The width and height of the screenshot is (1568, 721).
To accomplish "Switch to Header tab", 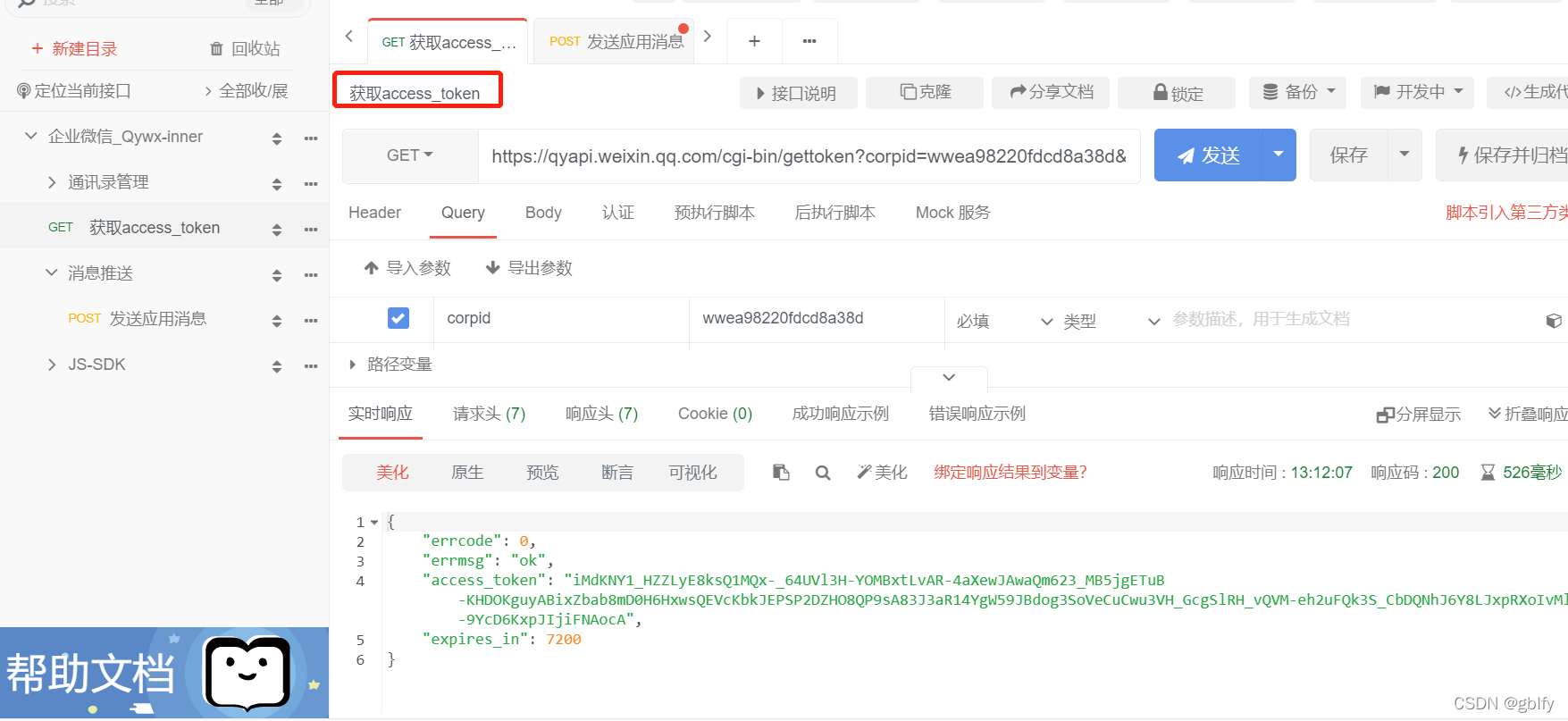I will [374, 213].
